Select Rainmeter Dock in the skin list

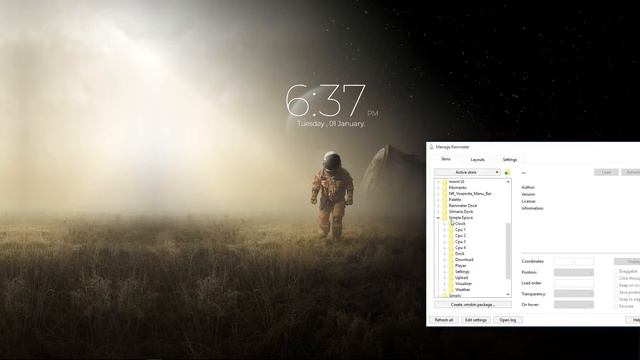pos(462,206)
